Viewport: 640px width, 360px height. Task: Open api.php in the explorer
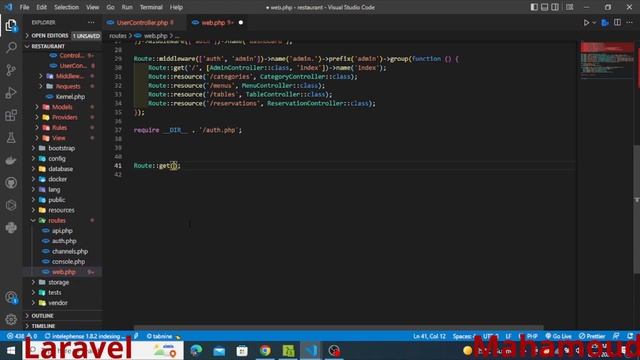click(x=62, y=231)
